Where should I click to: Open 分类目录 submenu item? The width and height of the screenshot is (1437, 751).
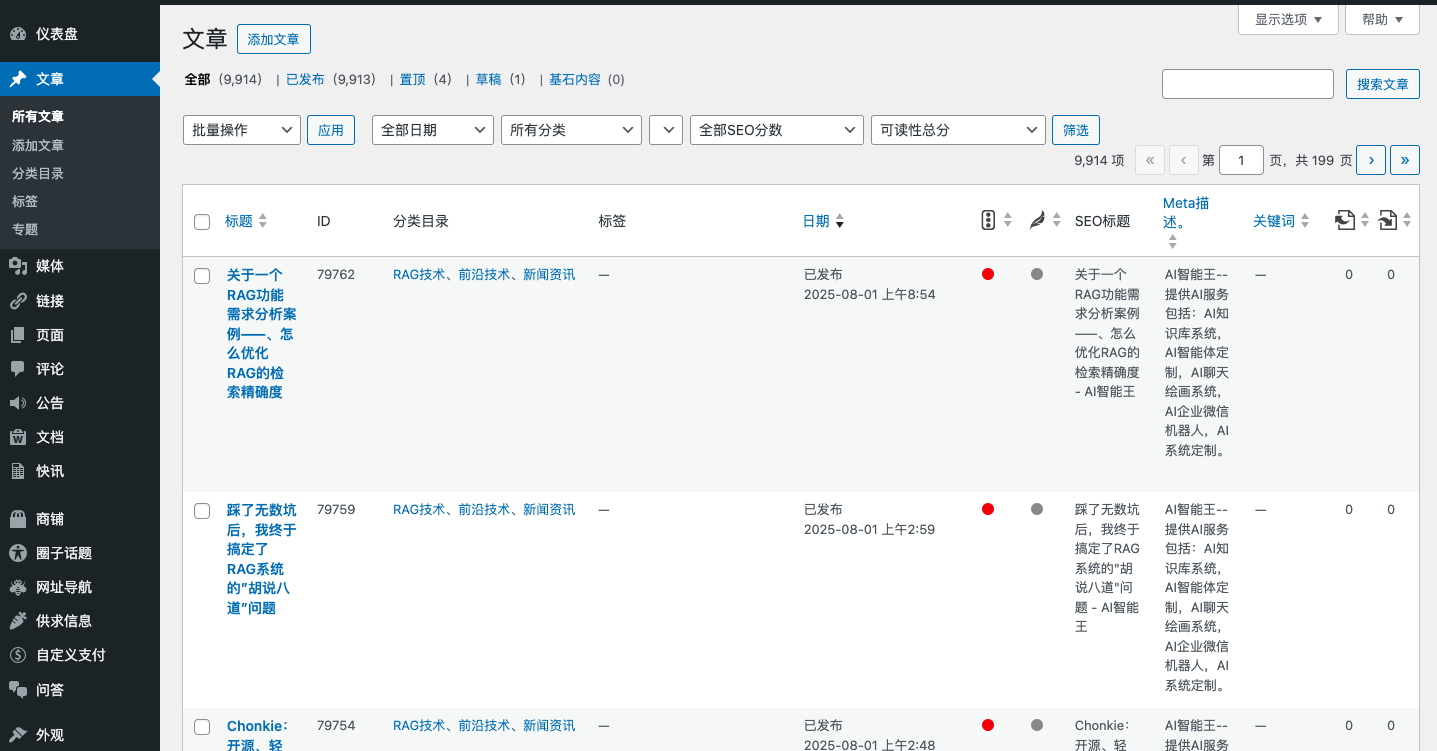click(38, 173)
